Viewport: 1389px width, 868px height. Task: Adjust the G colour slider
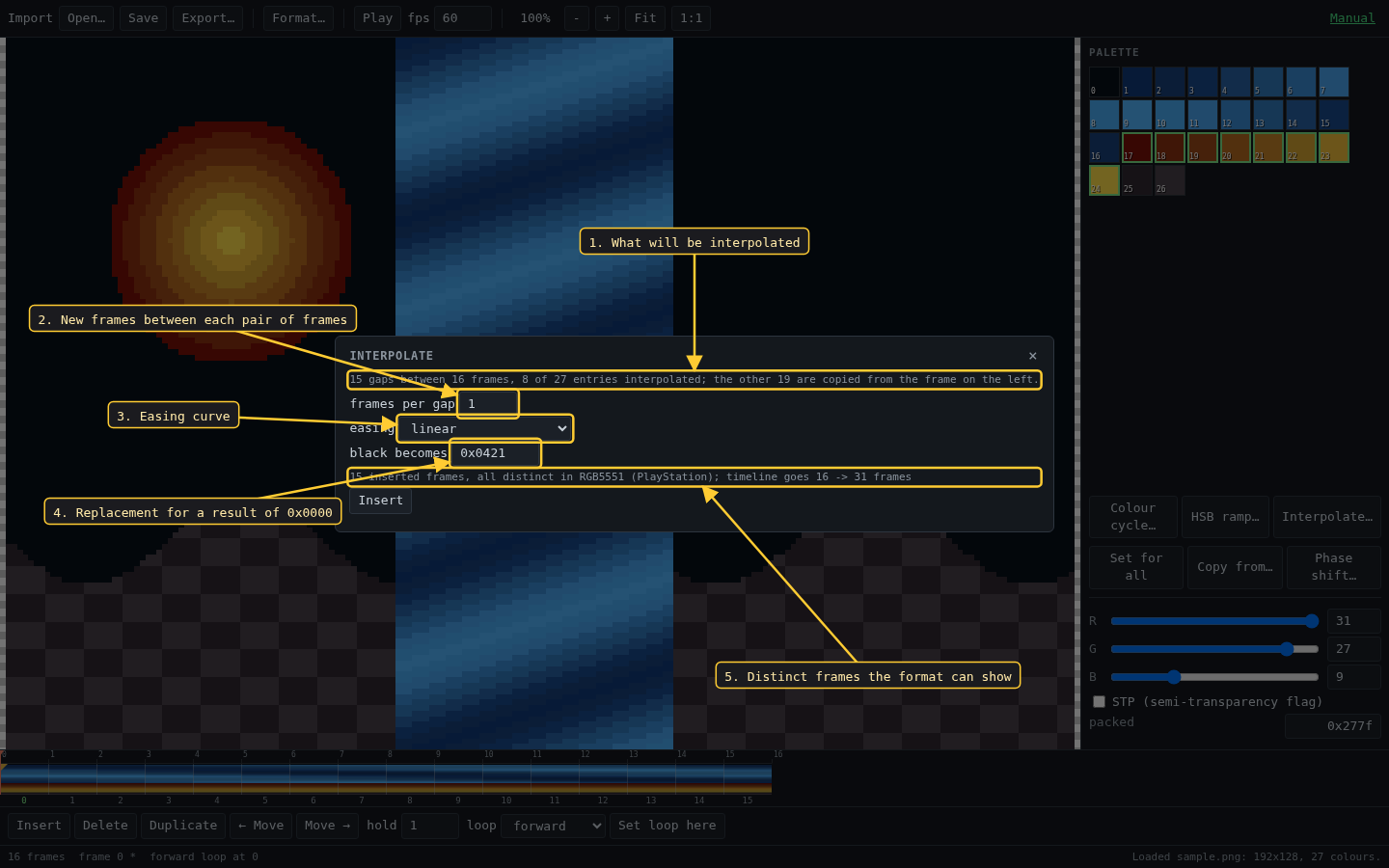coord(1214,649)
